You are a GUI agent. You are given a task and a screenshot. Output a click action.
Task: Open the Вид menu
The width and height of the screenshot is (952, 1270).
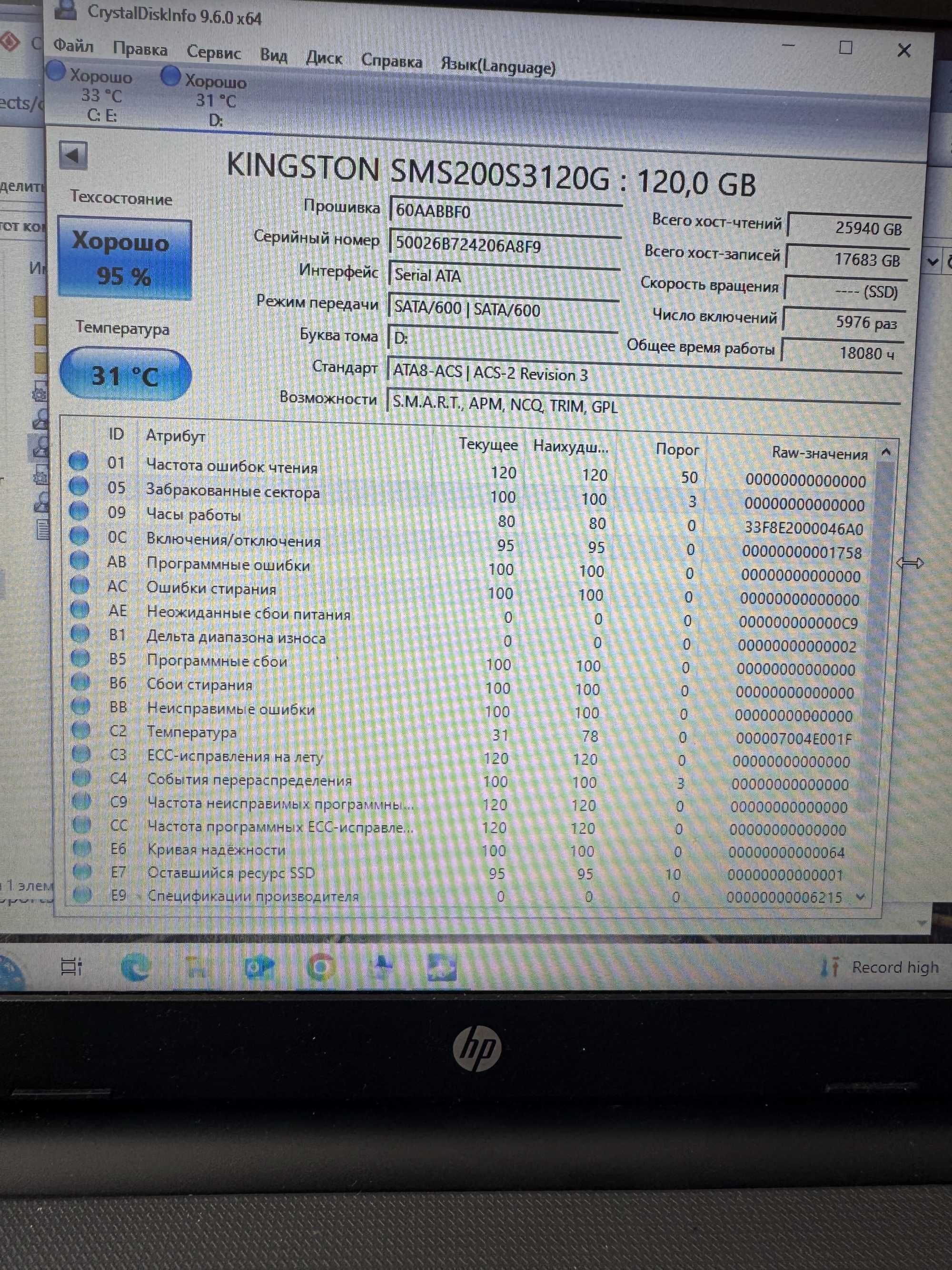click(x=273, y=55)
